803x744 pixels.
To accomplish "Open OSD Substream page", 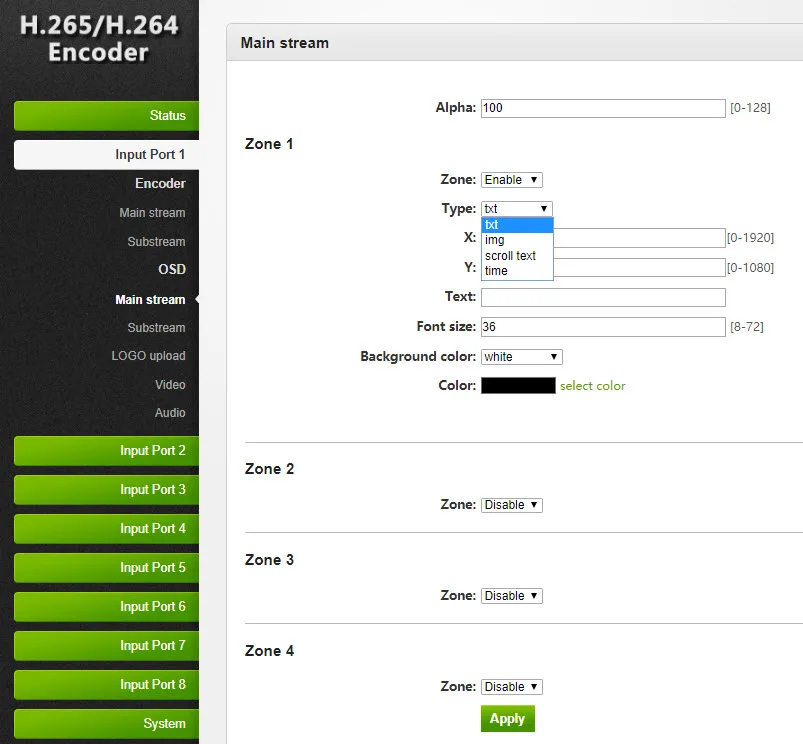I will (156, 328).
